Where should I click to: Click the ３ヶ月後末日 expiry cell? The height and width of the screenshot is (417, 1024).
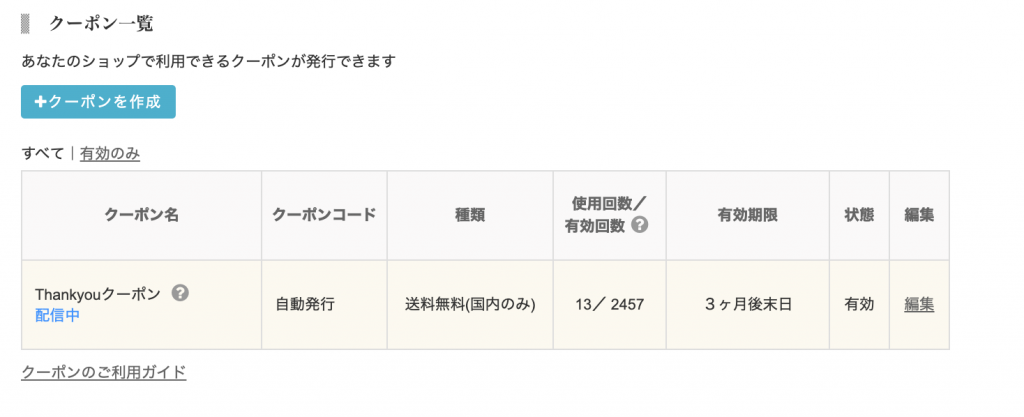coord(748,305)
